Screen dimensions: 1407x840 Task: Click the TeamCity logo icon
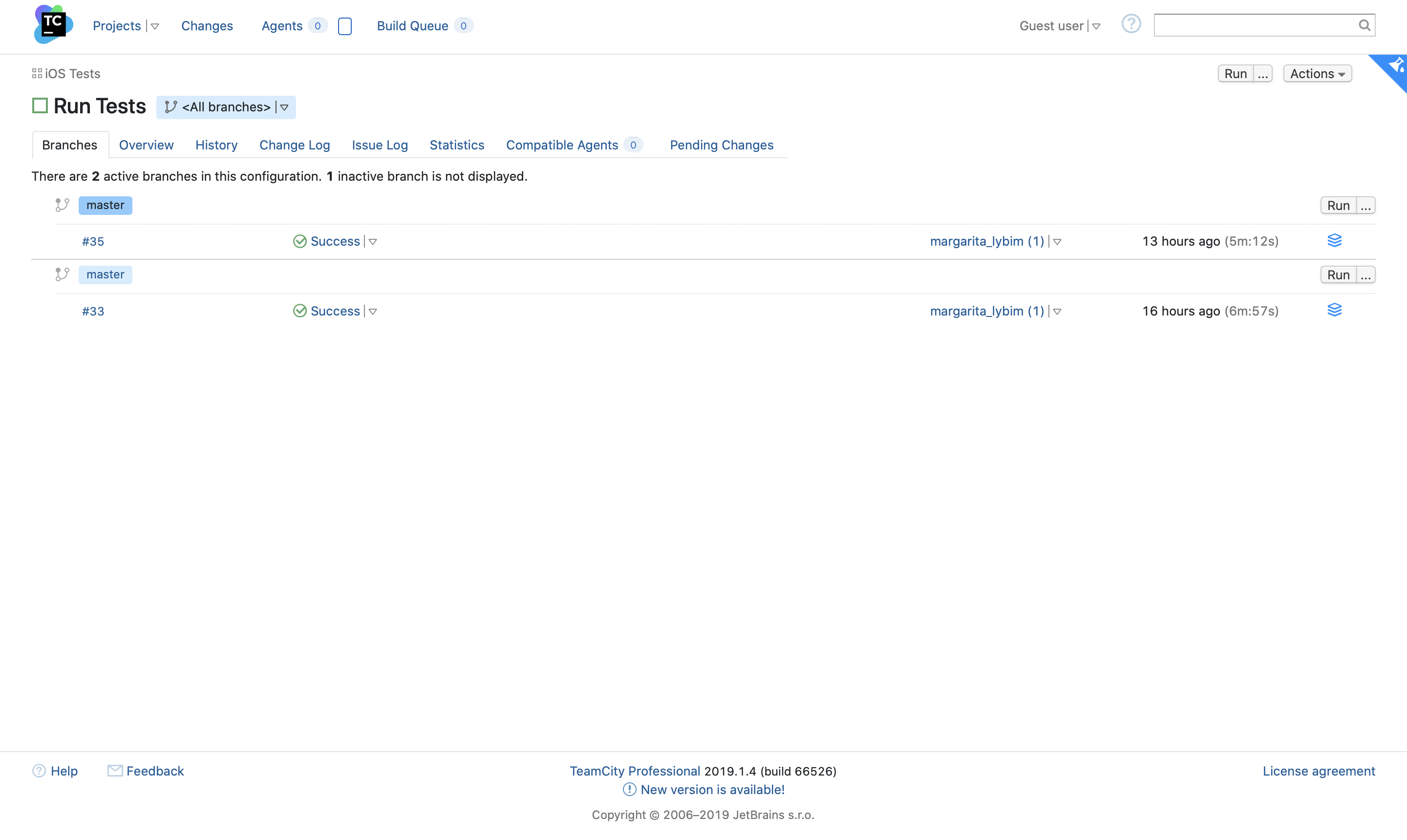[53, 24]
